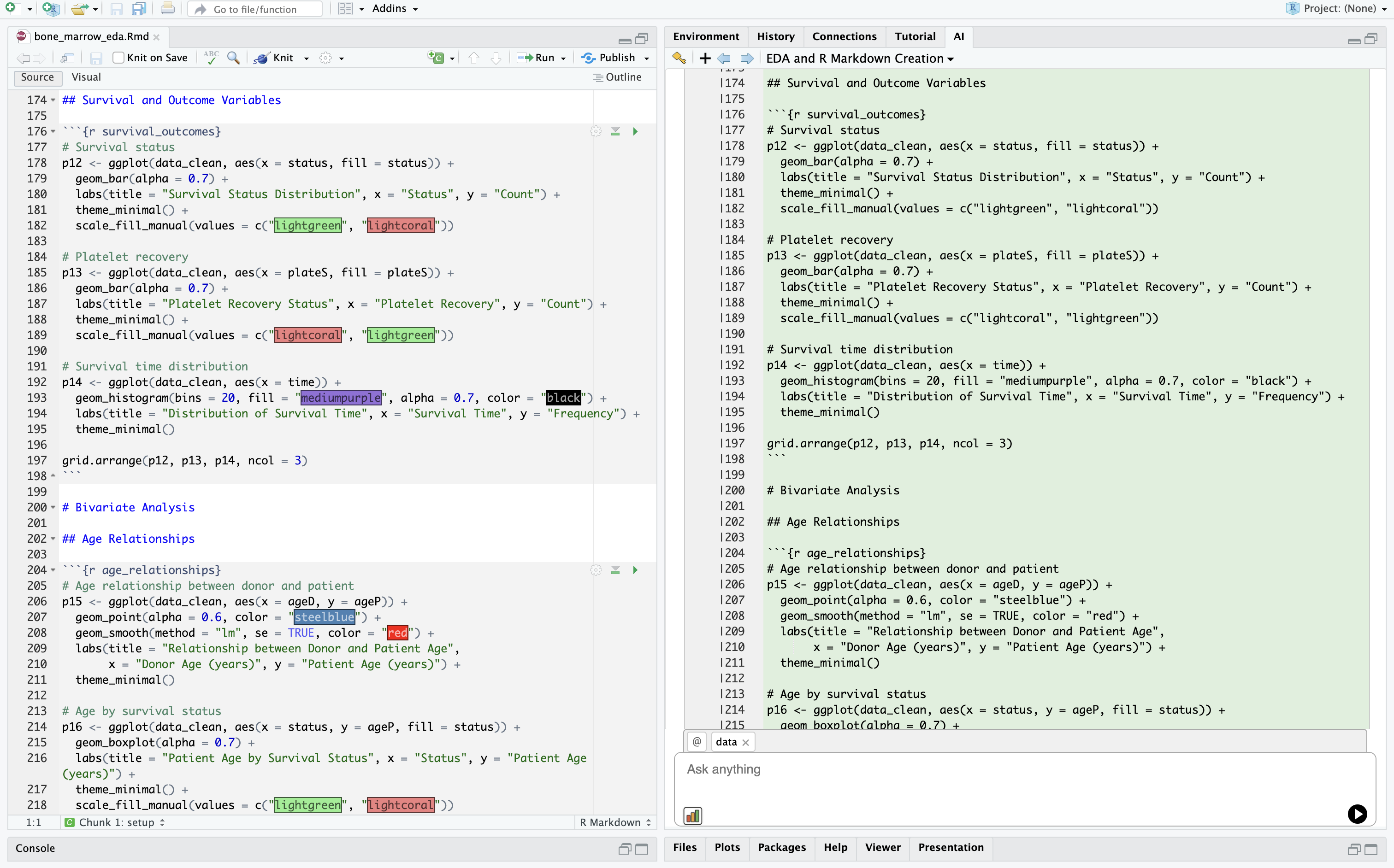
Task: Go to previous AI conversation arrow
Action: (x=724, y=58)
